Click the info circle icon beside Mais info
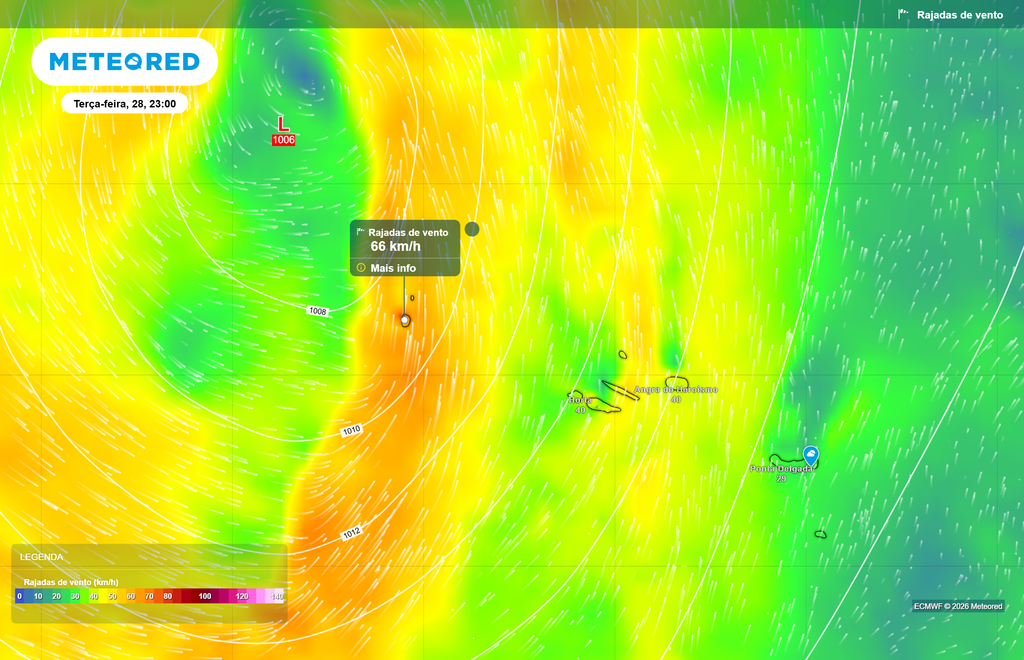Image resolution: width=1024 pixels, height=660 pixels. (360, 267)
